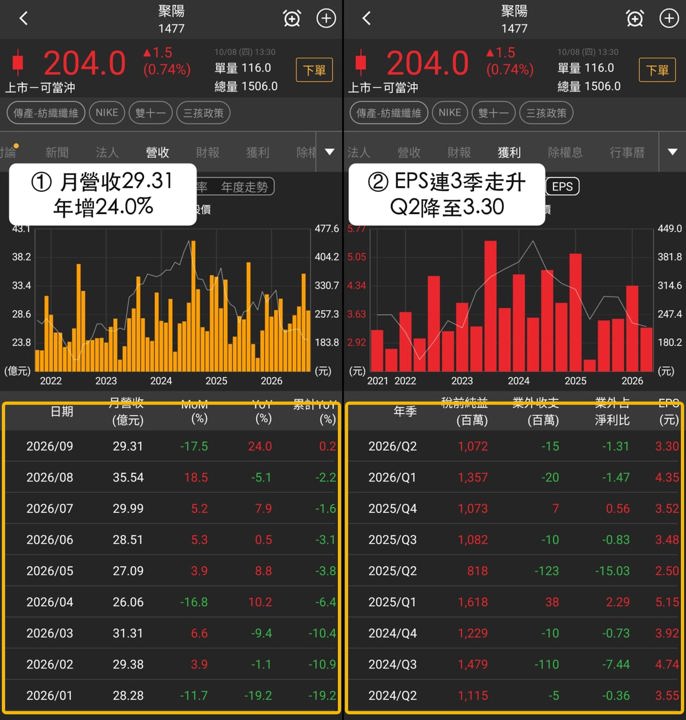Toggle 年度走勢 chart view

(x=244, y=187)
